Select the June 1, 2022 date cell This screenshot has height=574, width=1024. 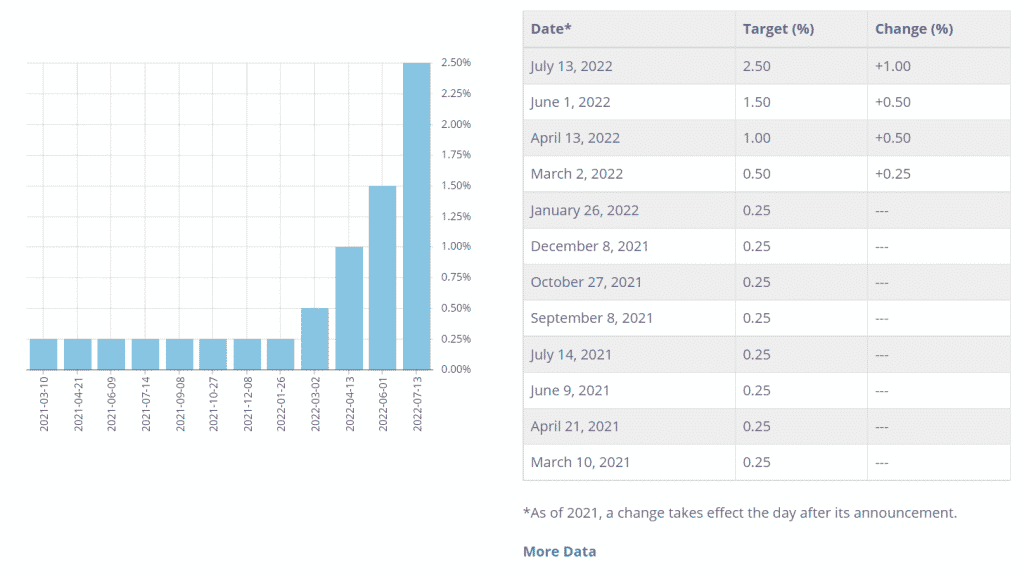pyautogui.click(x=570, y=102)
